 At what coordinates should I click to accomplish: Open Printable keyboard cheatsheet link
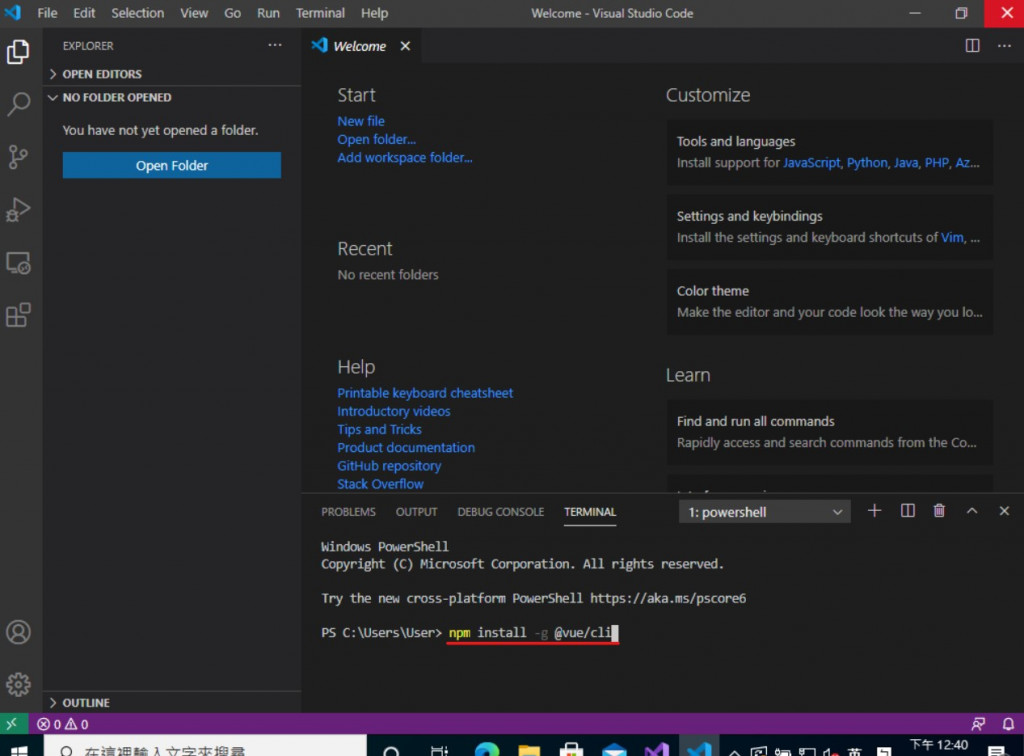[x=424, y=393]
